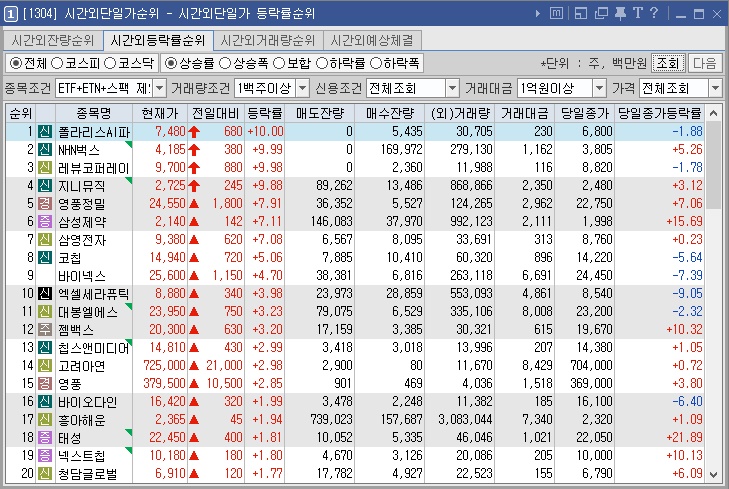Click the table scrollbar up arrow
Image resolution: width=729 pixels, height=489 pixels.
click(x=714, y=113)
